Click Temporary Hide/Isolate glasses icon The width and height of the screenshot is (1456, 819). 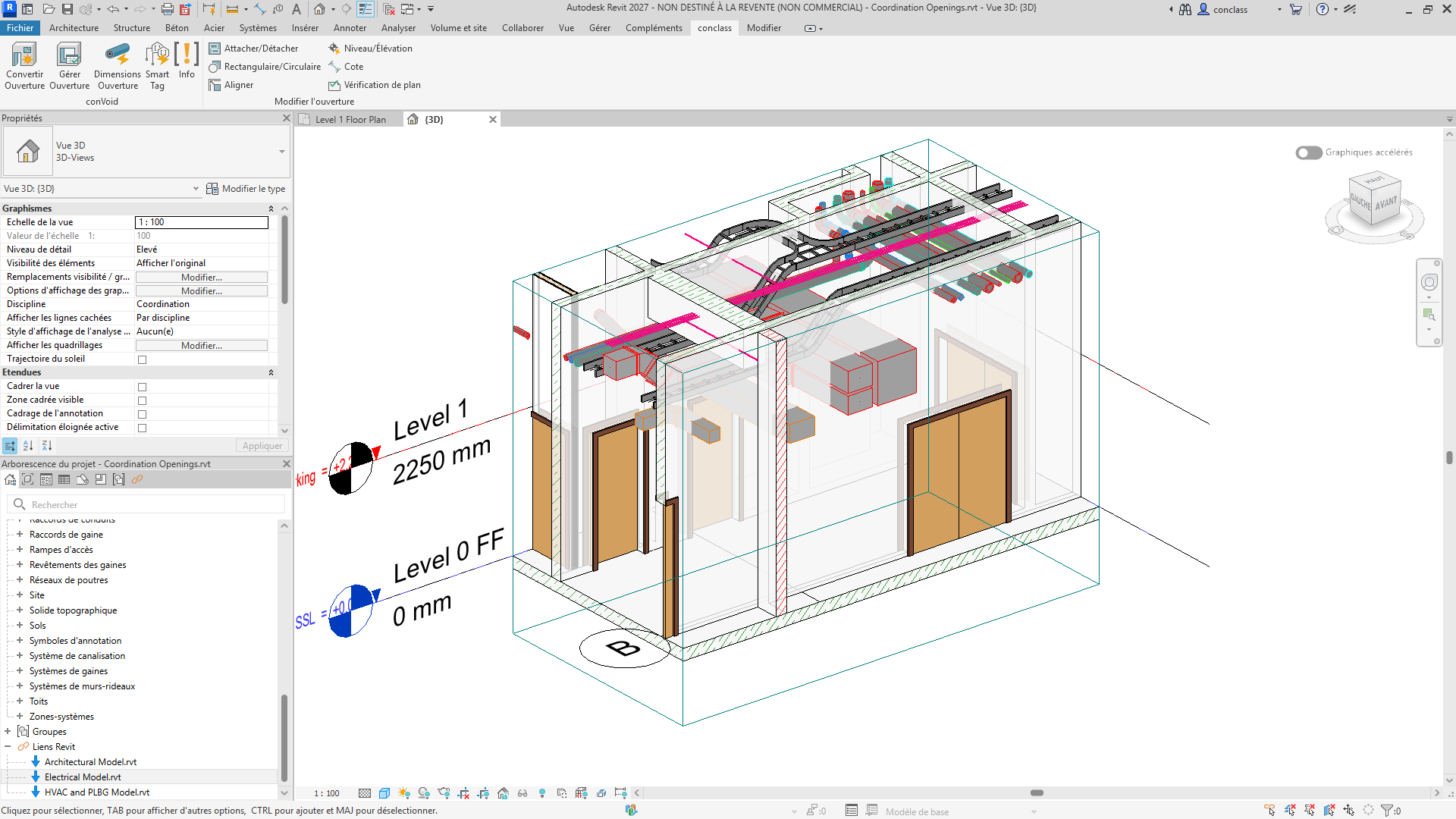click(x=522, y=793)
